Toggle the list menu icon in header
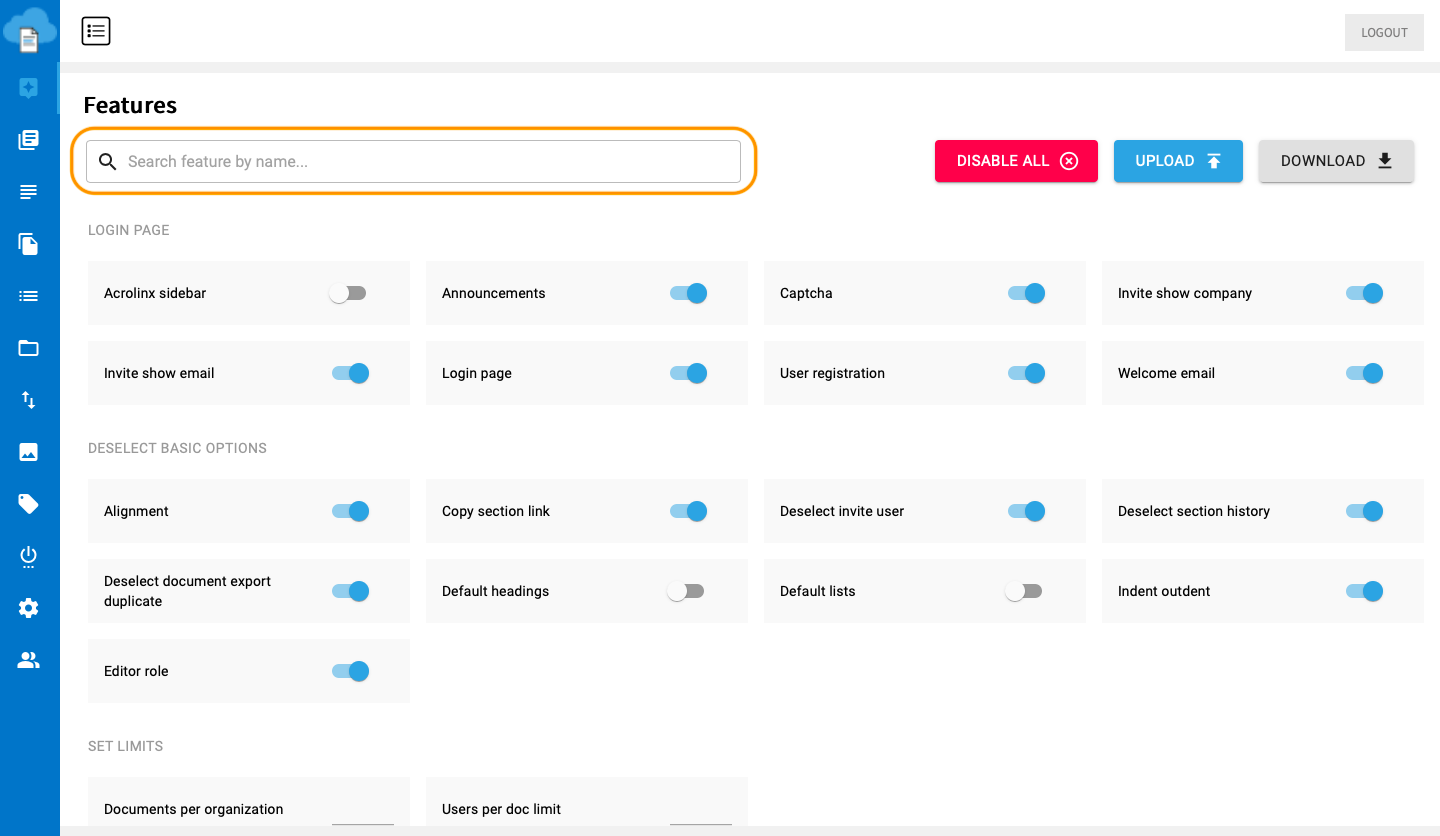The width and height of the screenshot is (1440, 836). [x=96, y=32]
